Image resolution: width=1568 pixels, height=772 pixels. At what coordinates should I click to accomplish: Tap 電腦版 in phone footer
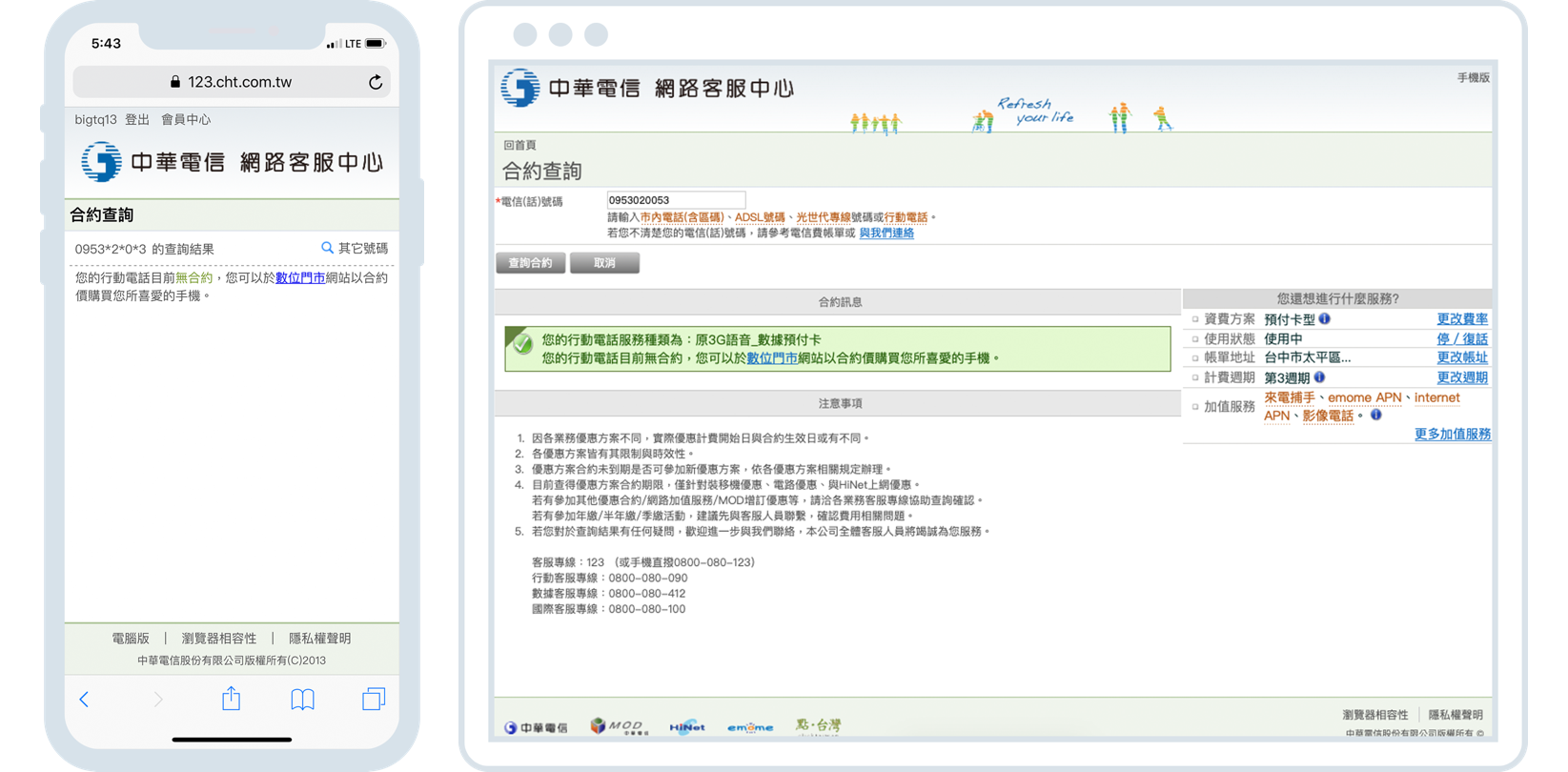tap(131, 639)
